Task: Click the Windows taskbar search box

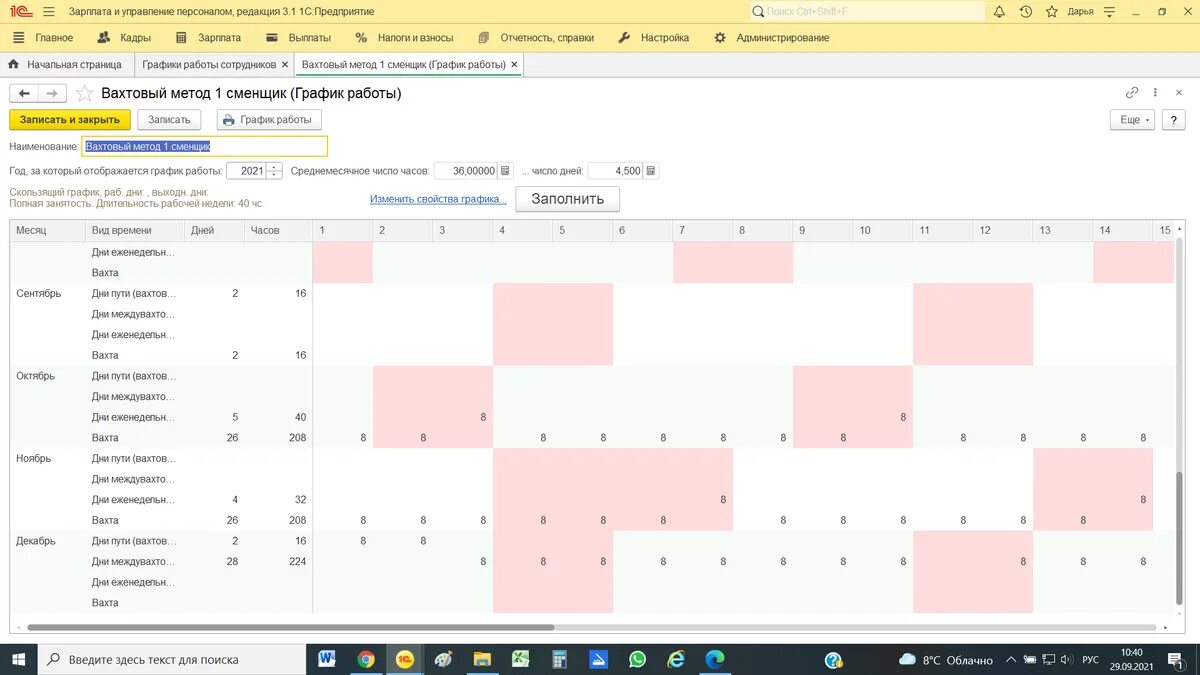Action: point(171,659)
